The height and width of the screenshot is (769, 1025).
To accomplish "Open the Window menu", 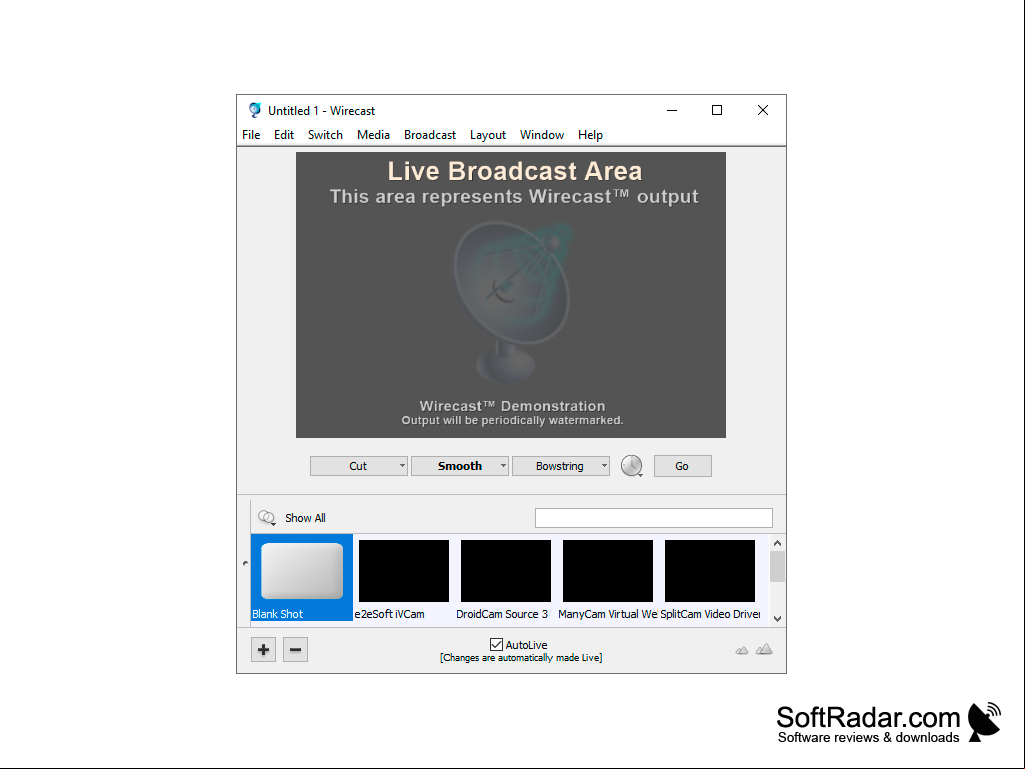I will [542, 135].
